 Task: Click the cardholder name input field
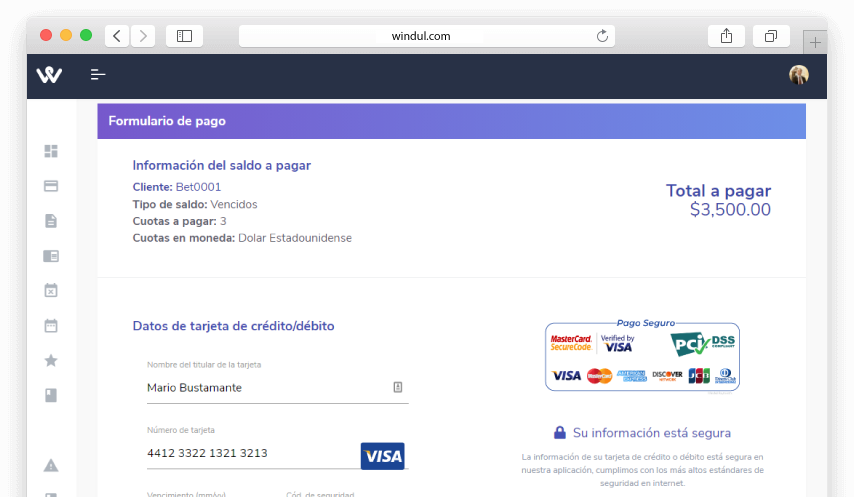(265, 388)
